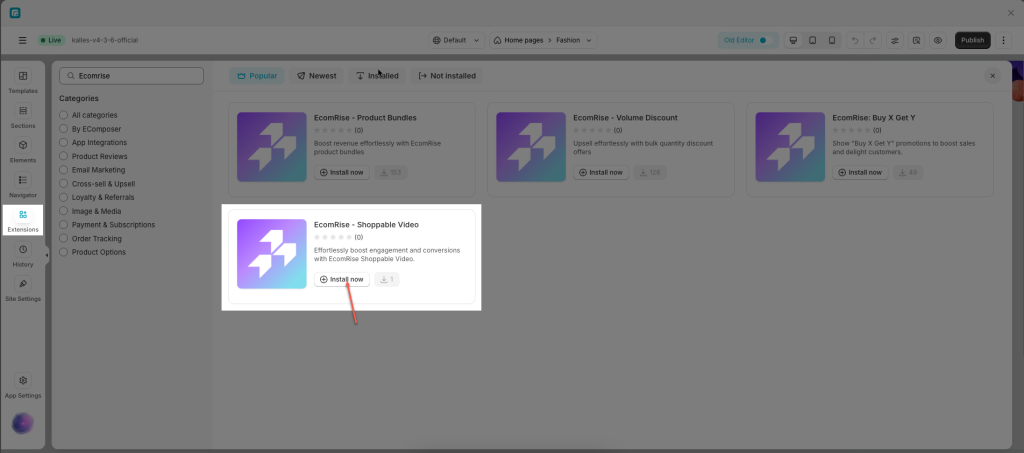The width and height of the screenshot is (1024, 453).
Task: Click the EcomRise Buy X Get Y thumbnail
Action: point(790,147)
